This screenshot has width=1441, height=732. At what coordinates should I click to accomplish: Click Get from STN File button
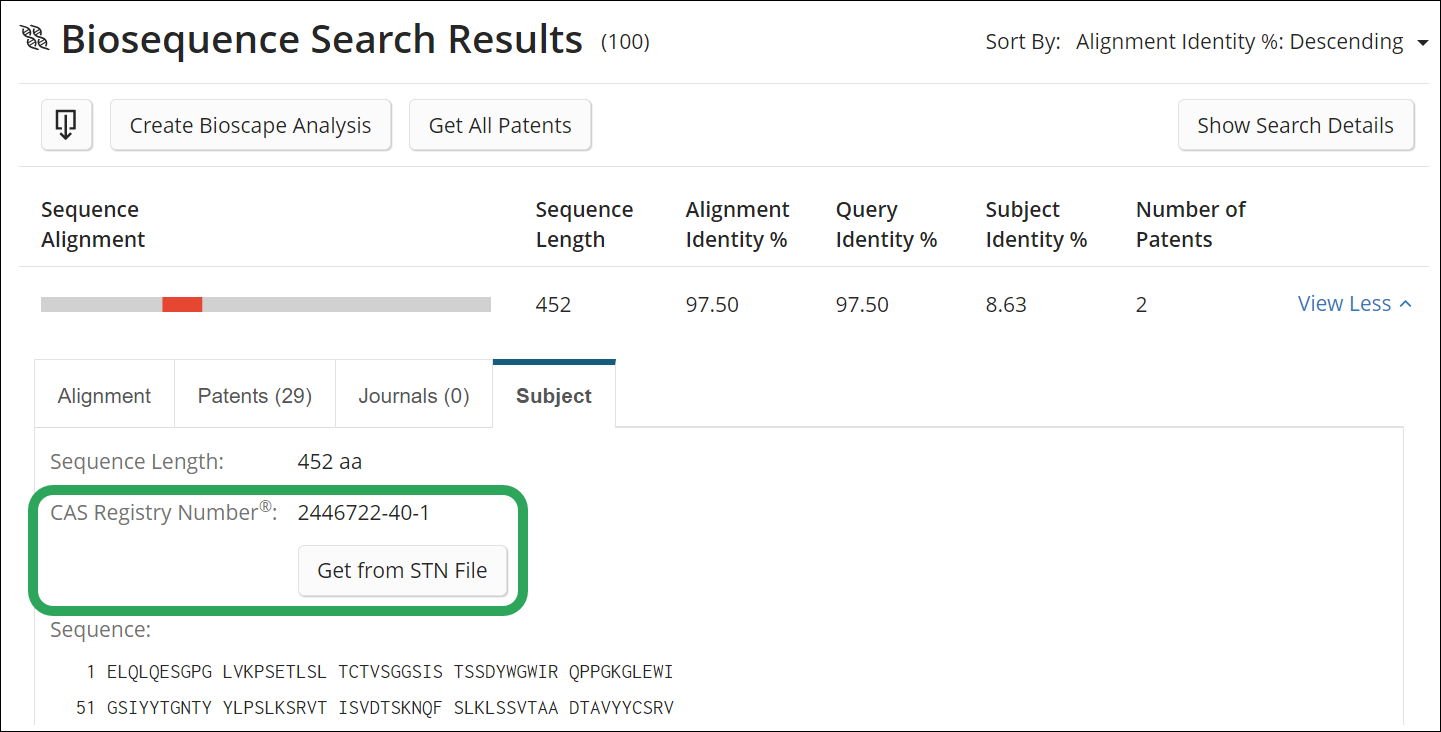pos(402,570)
